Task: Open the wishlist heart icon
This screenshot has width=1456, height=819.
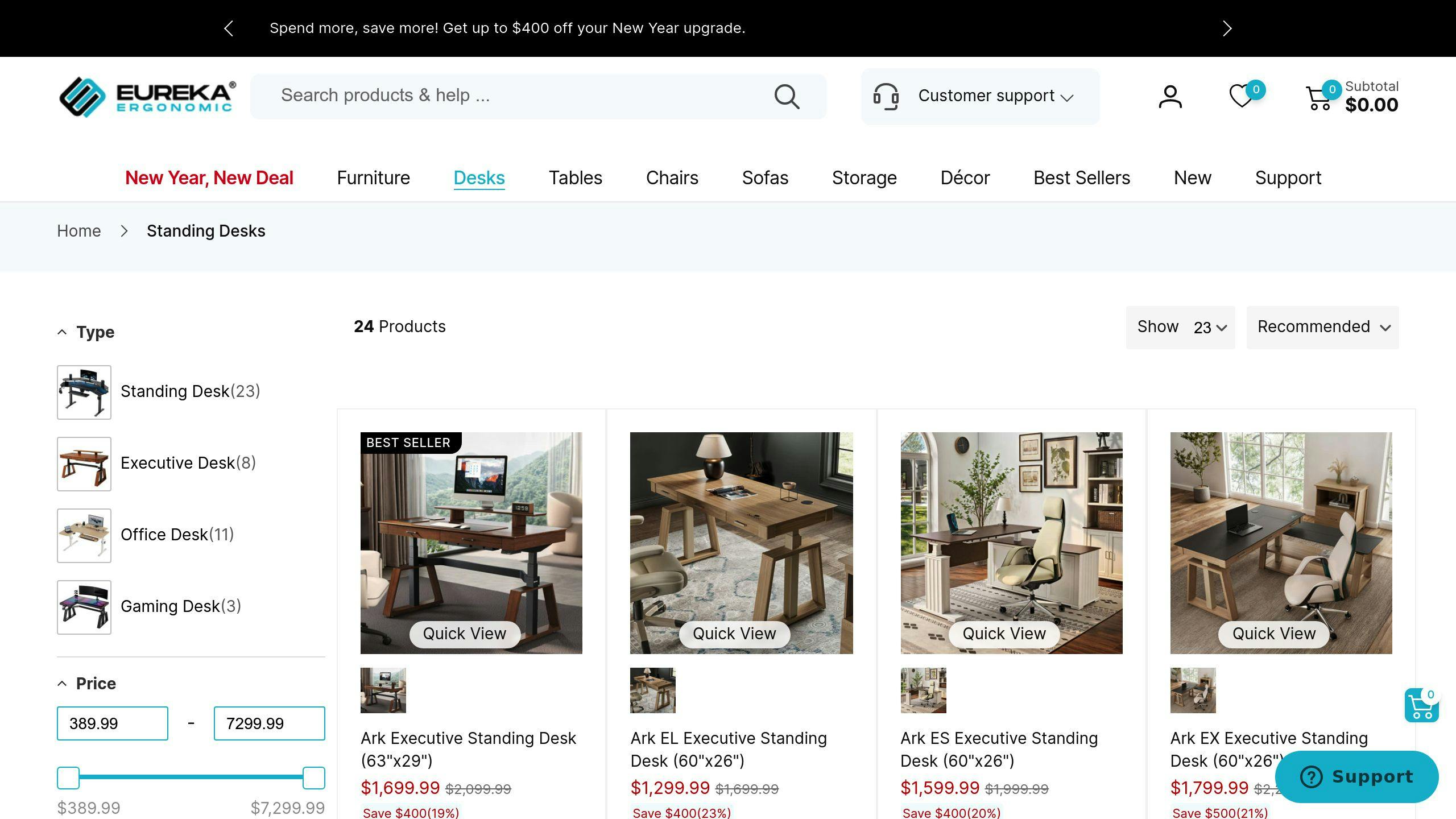Action: click(x=1241, y=96)
